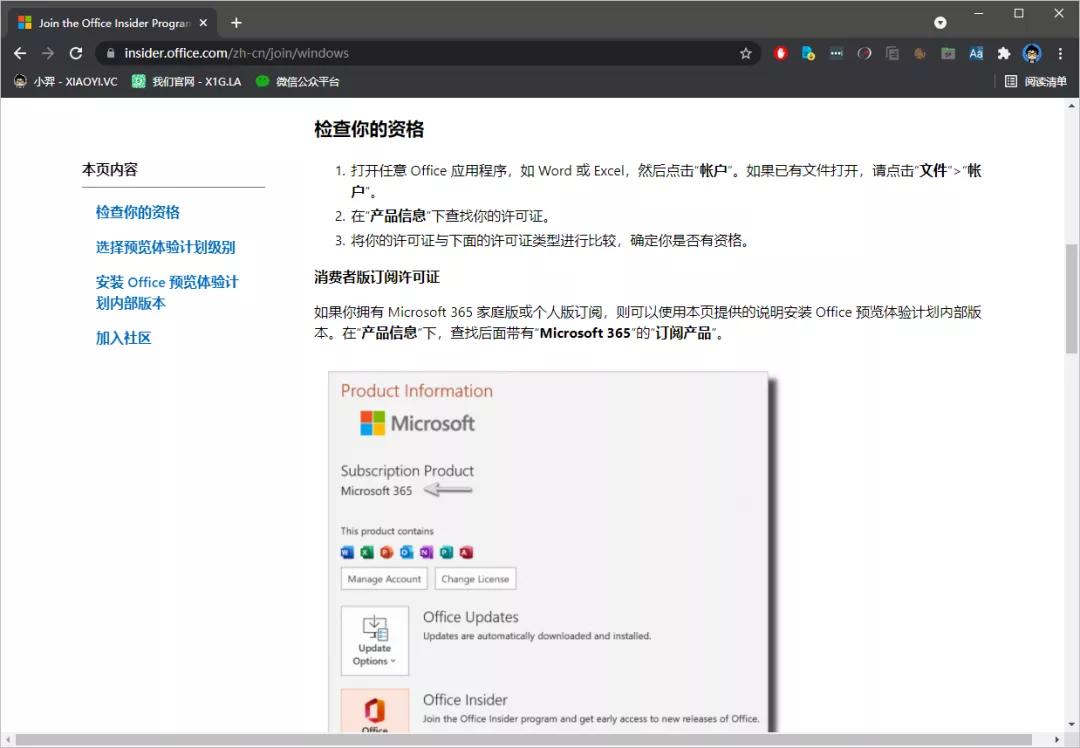Click the Change License button

[475, 578]
